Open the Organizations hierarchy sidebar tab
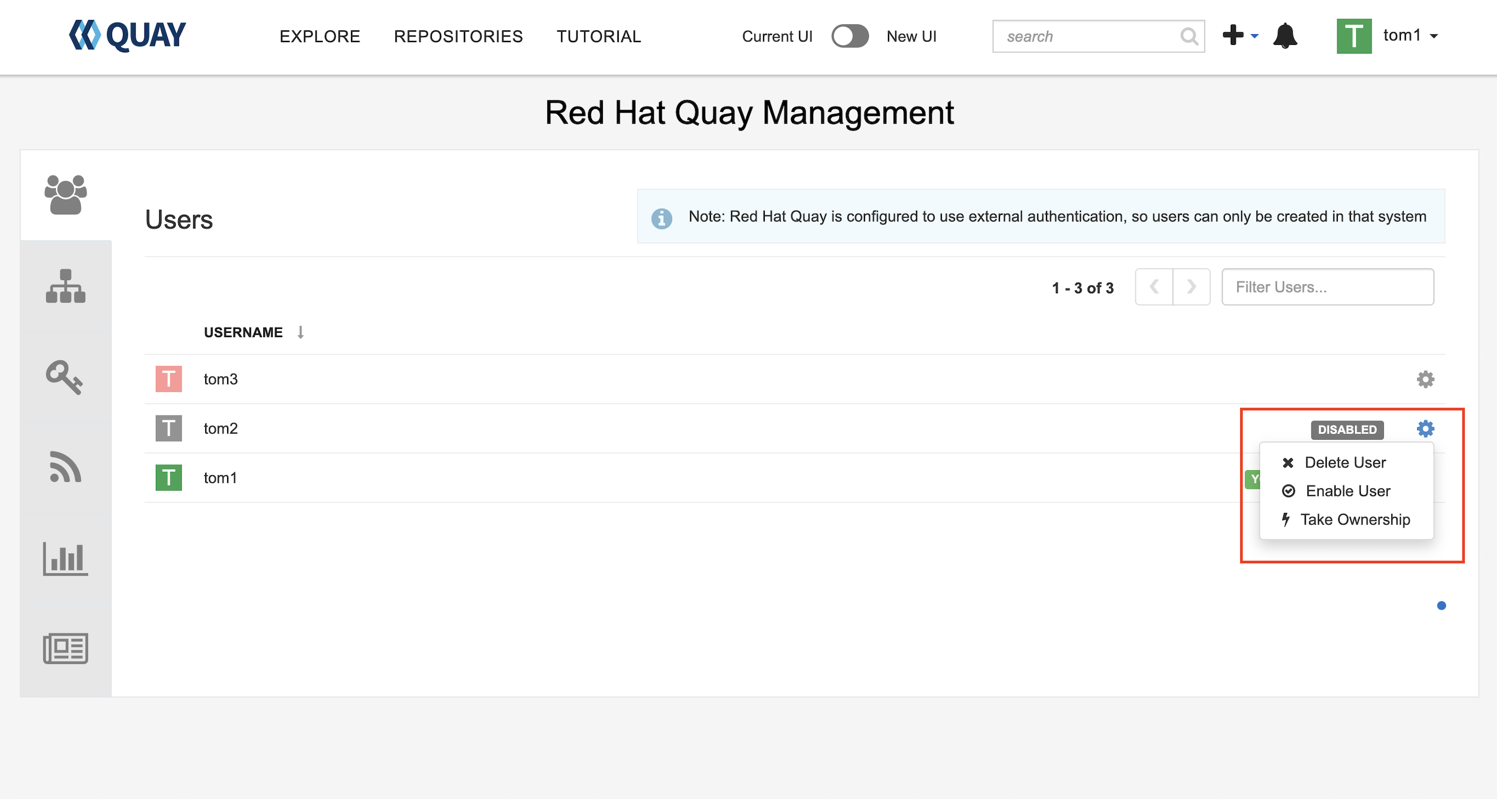Image resolution: width=1497 pixels, height=812 pixels. coord(66,286)
